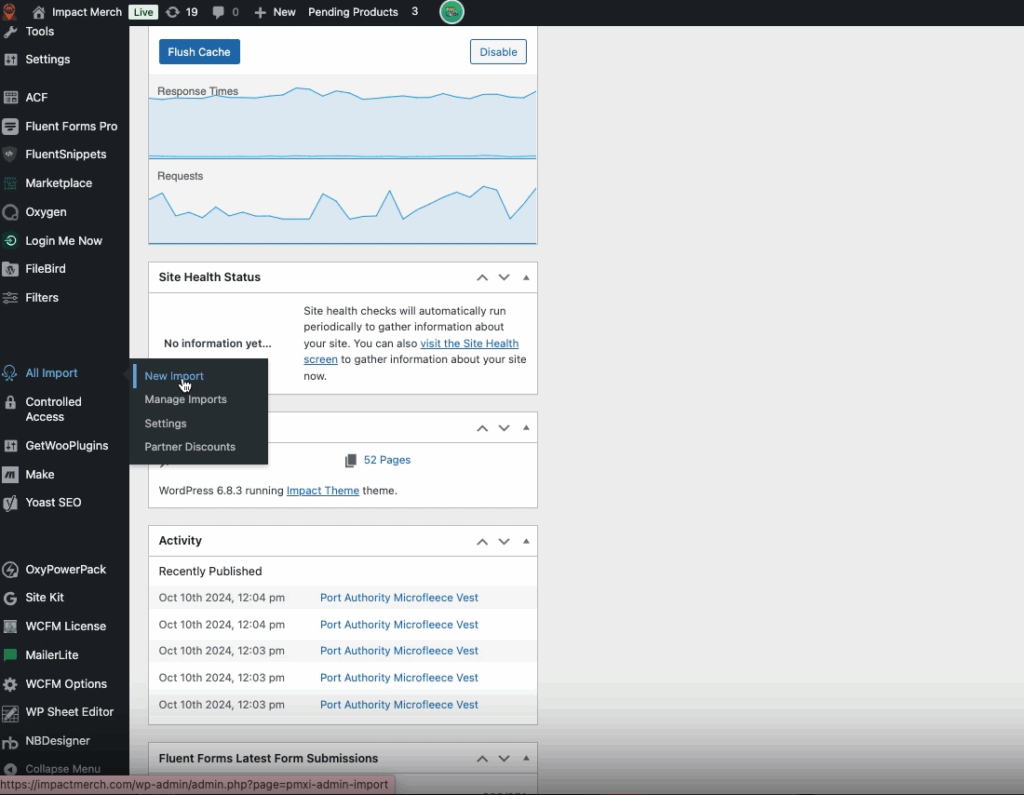Open the 52 Pages link

tap(386, 460)
